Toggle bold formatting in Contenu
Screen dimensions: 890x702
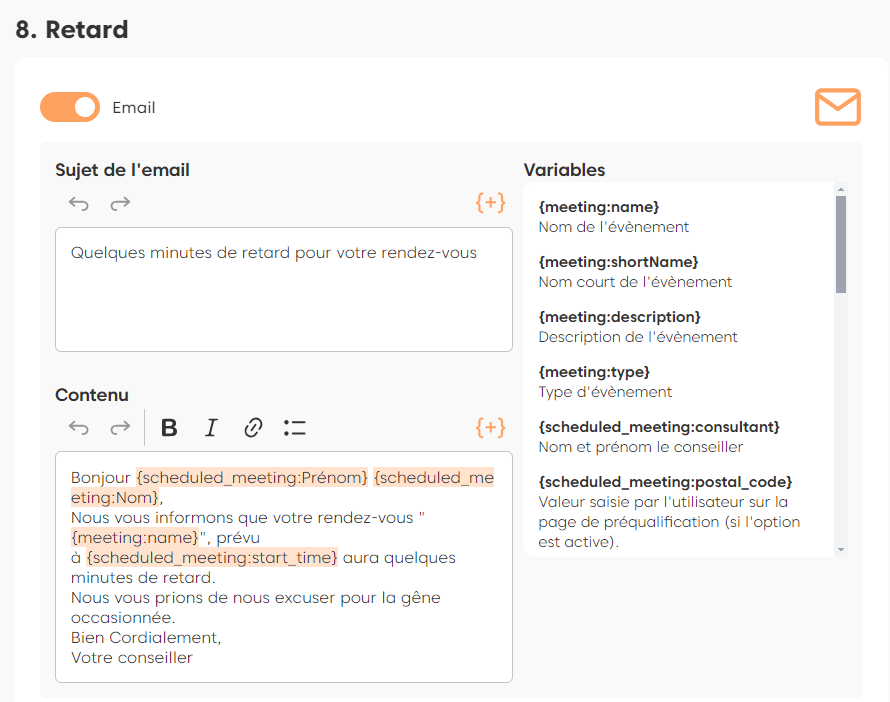[169, 428]
